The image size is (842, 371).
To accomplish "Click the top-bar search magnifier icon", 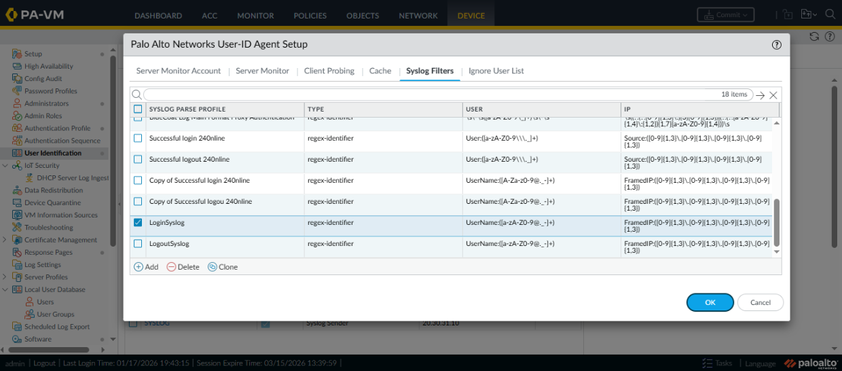I will click(830, 14).
